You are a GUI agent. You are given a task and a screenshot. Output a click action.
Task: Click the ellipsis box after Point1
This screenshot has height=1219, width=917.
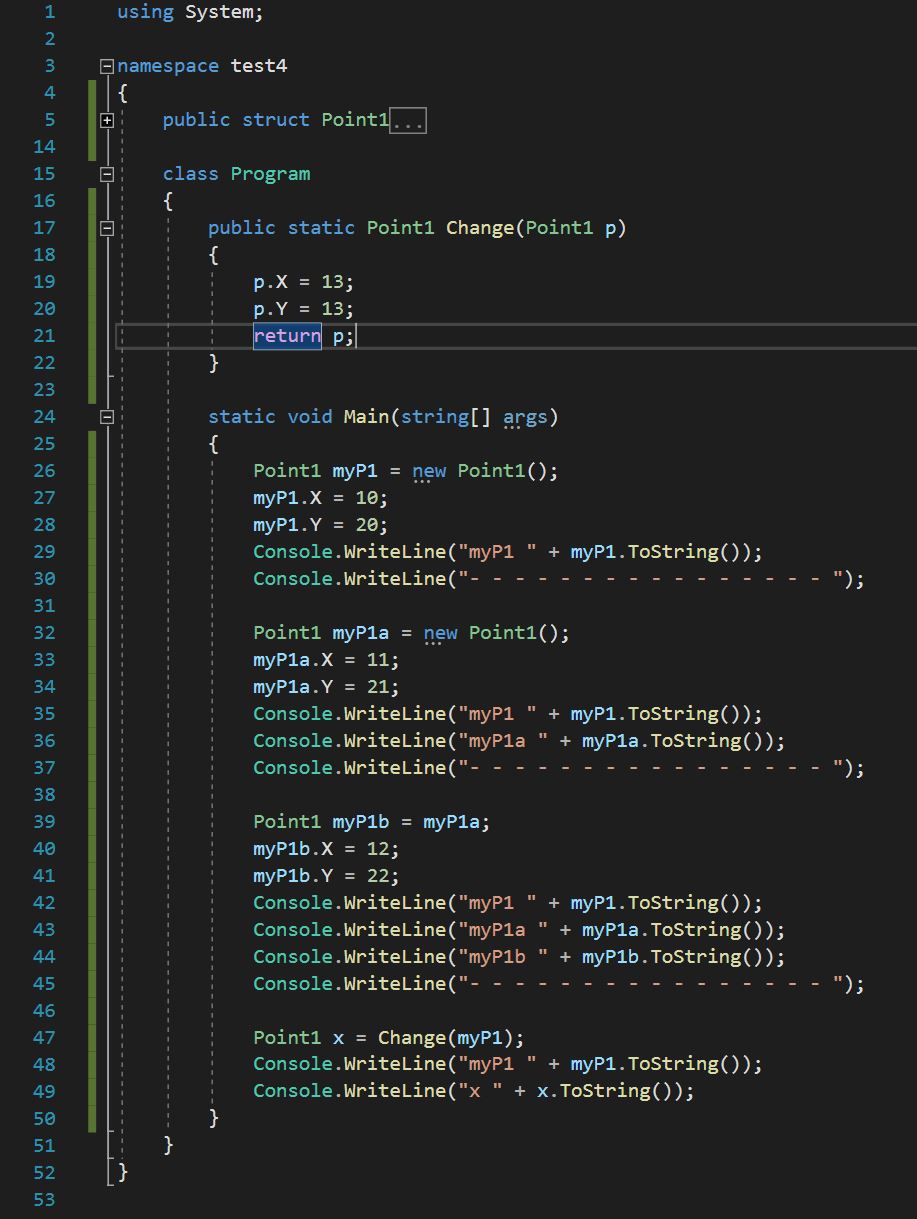coord(409,119)
